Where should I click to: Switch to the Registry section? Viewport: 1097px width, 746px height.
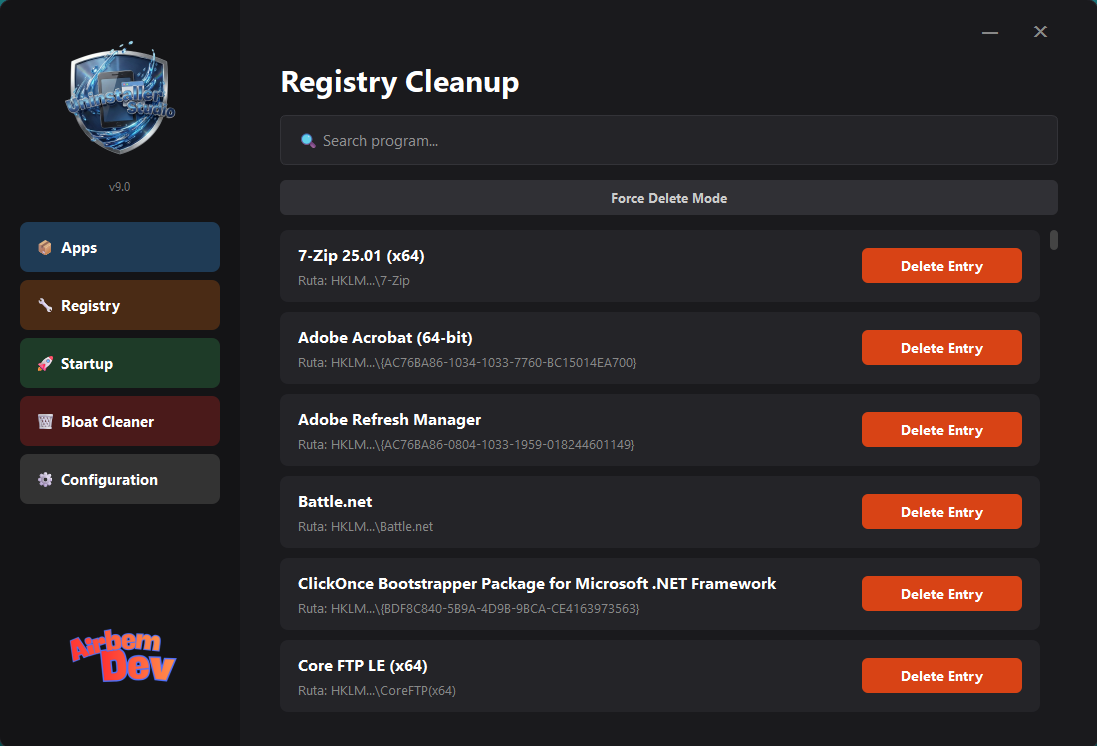coord(120,305)
